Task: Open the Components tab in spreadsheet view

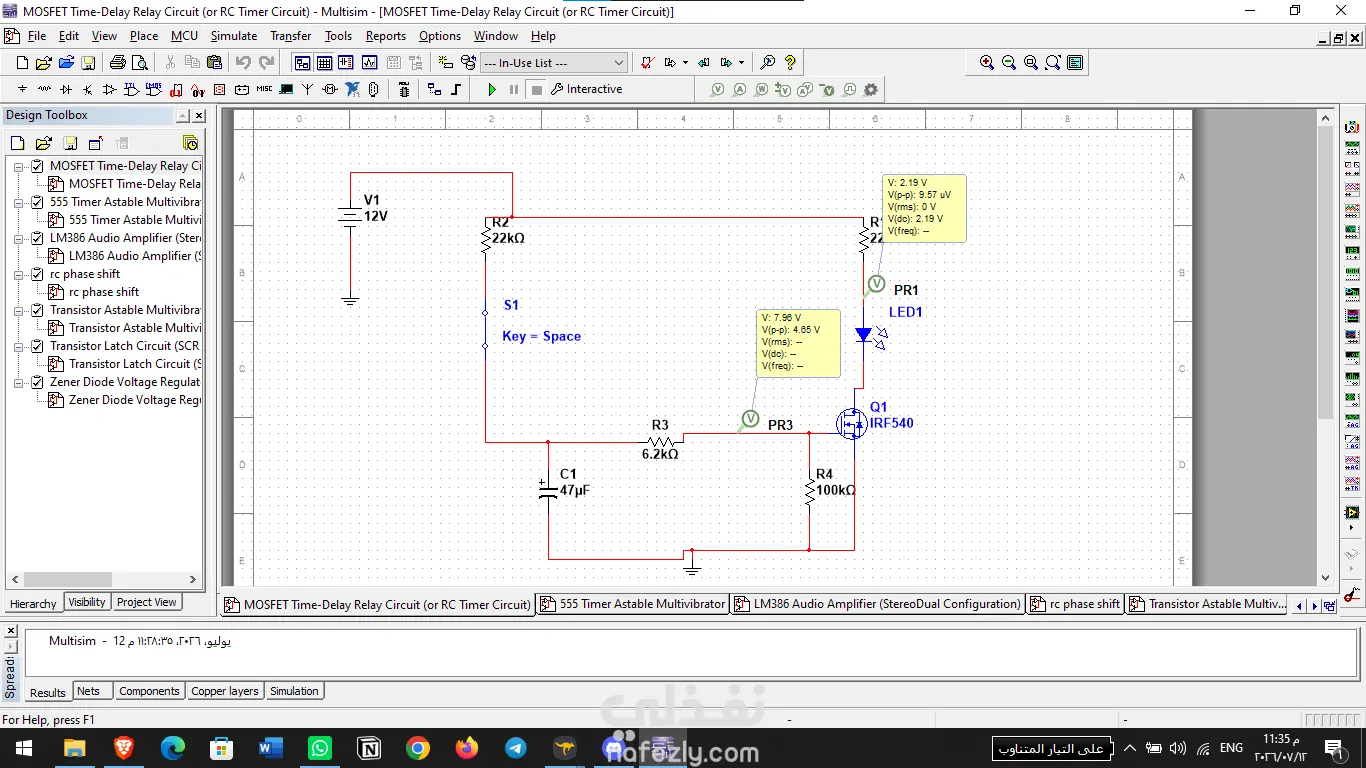Action: pos(149,691)
